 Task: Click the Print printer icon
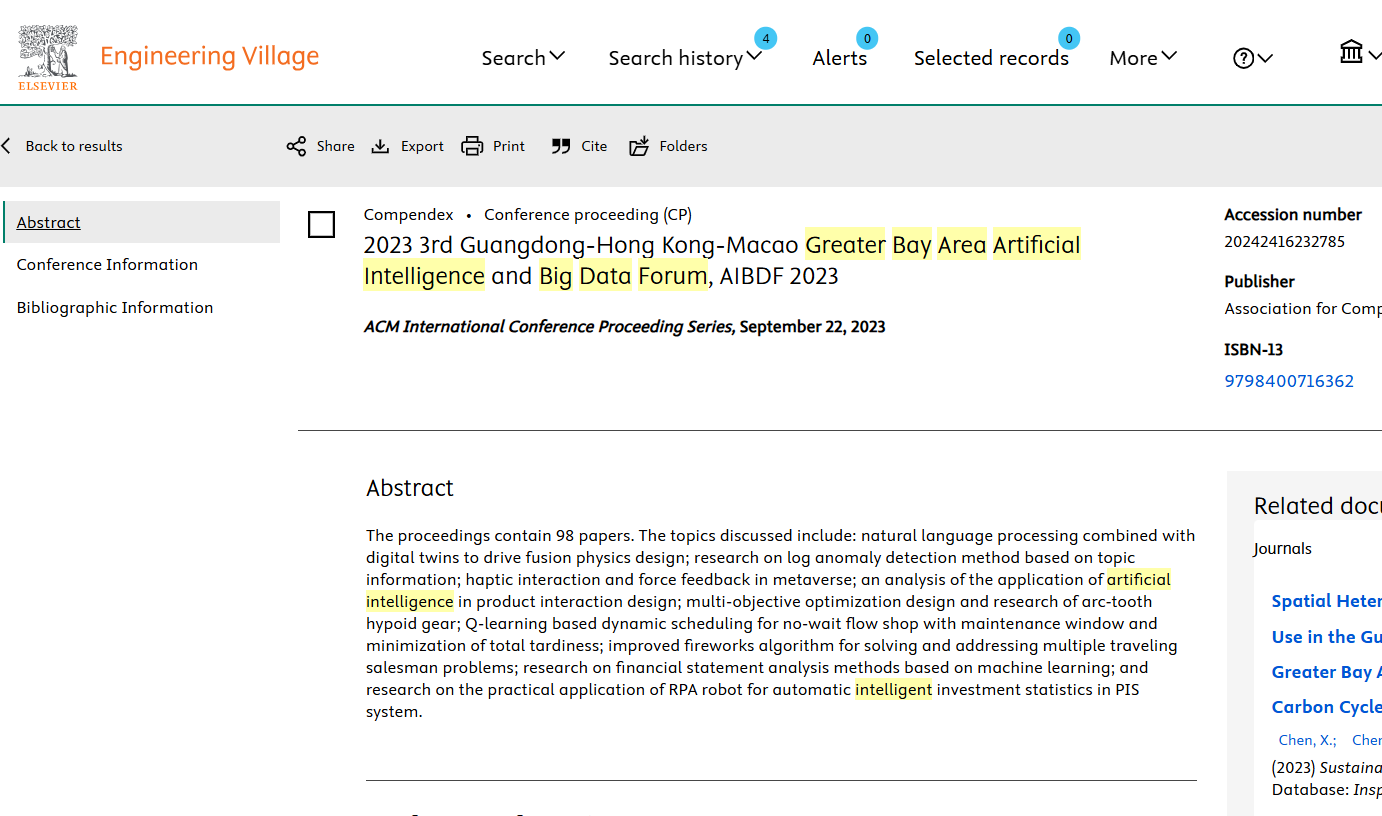pos(472,146)
